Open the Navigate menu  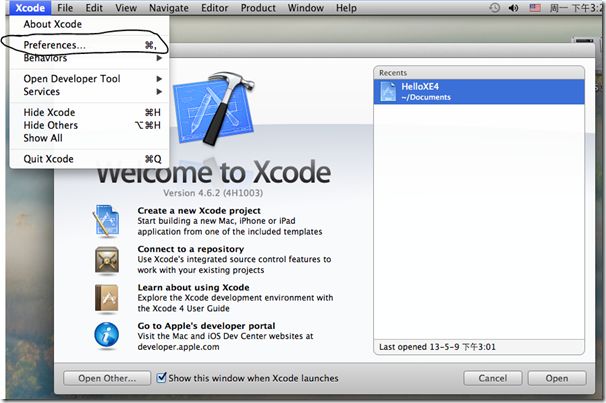click(169, 8)
